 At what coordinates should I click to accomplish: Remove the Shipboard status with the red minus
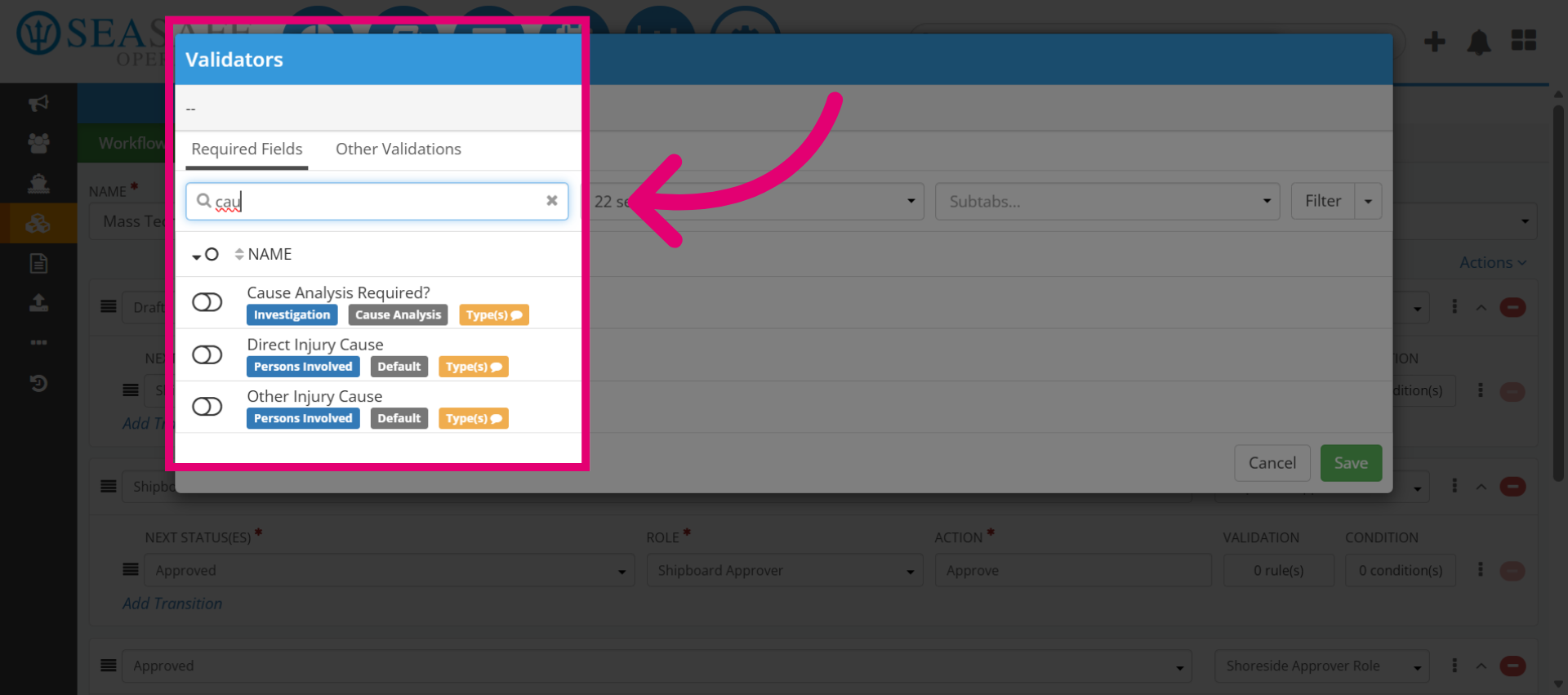click(x=1512, y=487)
